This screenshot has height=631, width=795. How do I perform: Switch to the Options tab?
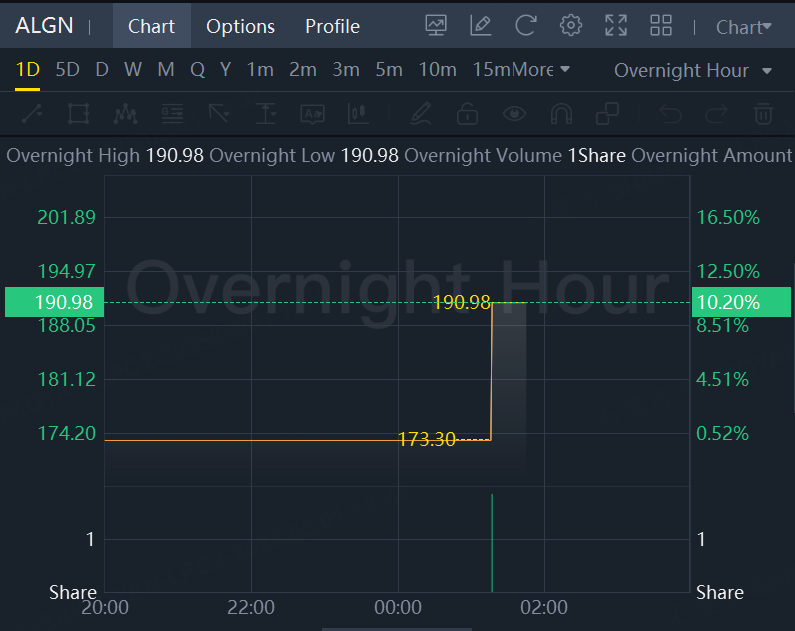(240, 26)
